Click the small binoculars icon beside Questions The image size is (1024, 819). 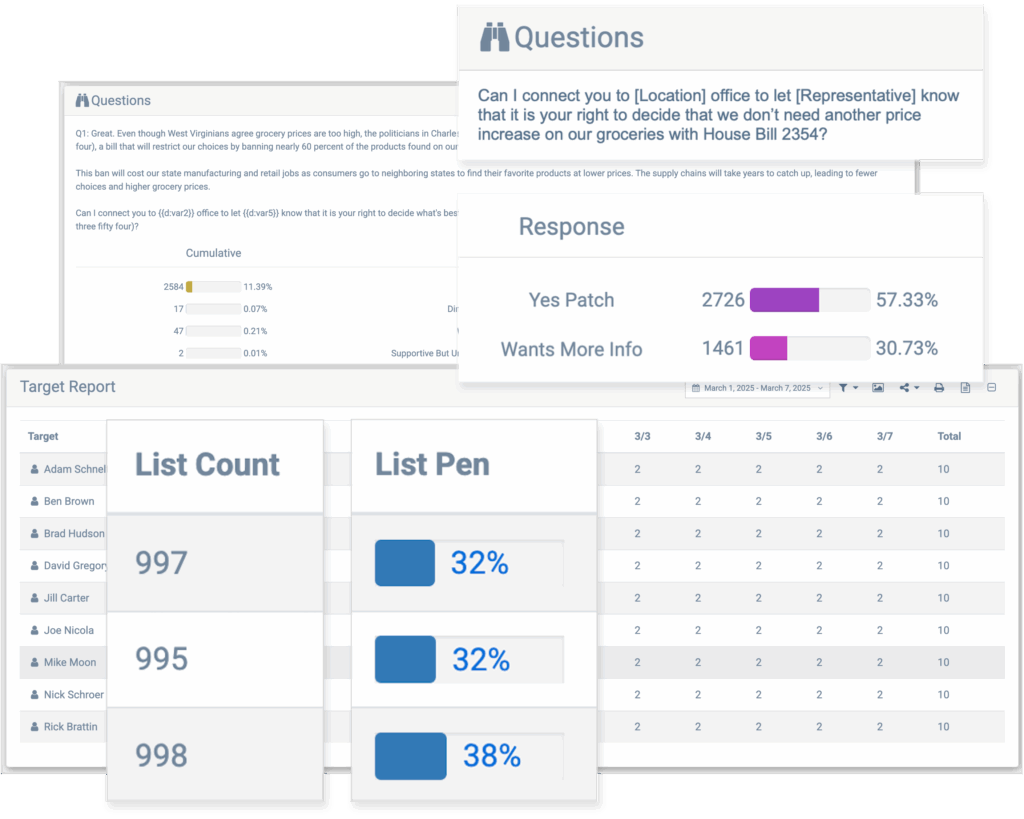(x=82, y=100)
